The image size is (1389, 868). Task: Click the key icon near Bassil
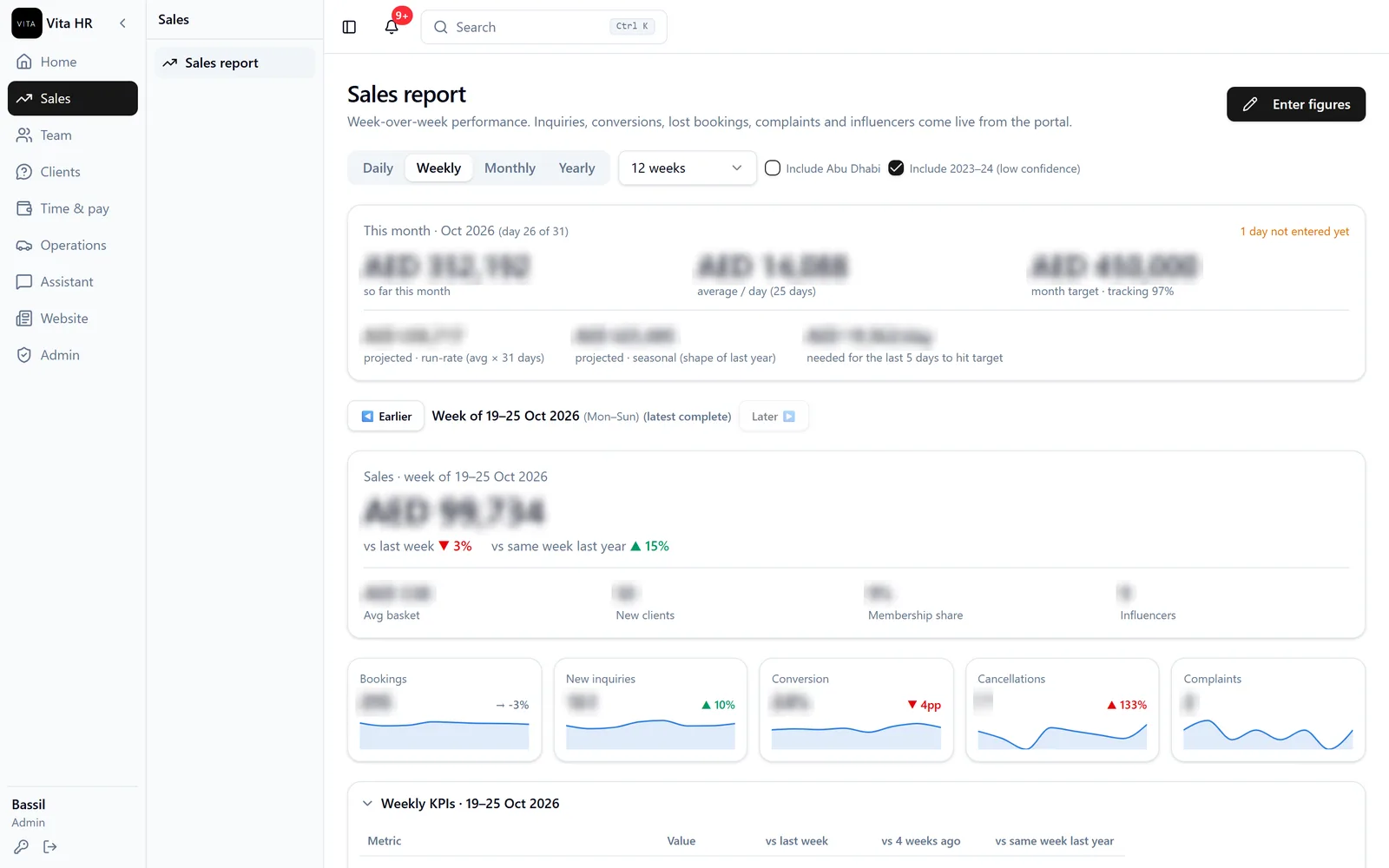point(22,847)
